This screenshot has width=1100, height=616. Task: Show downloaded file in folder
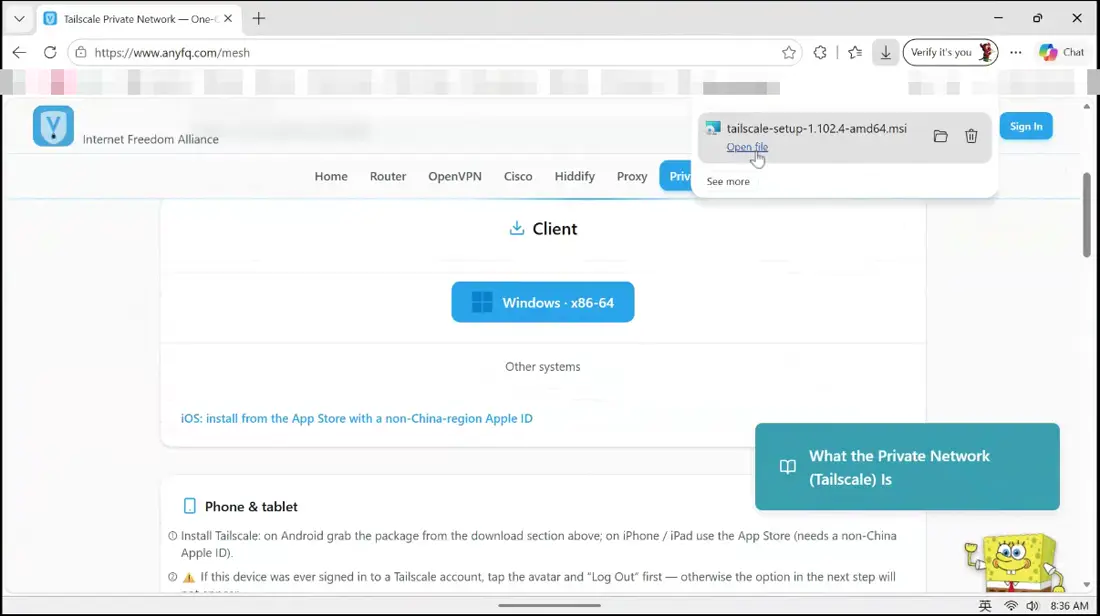[x=940, y=136]
